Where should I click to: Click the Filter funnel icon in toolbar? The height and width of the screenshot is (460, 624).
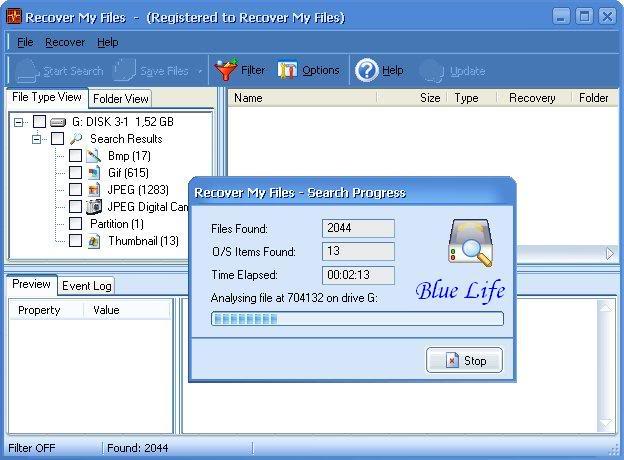click(x=225, y=70)
